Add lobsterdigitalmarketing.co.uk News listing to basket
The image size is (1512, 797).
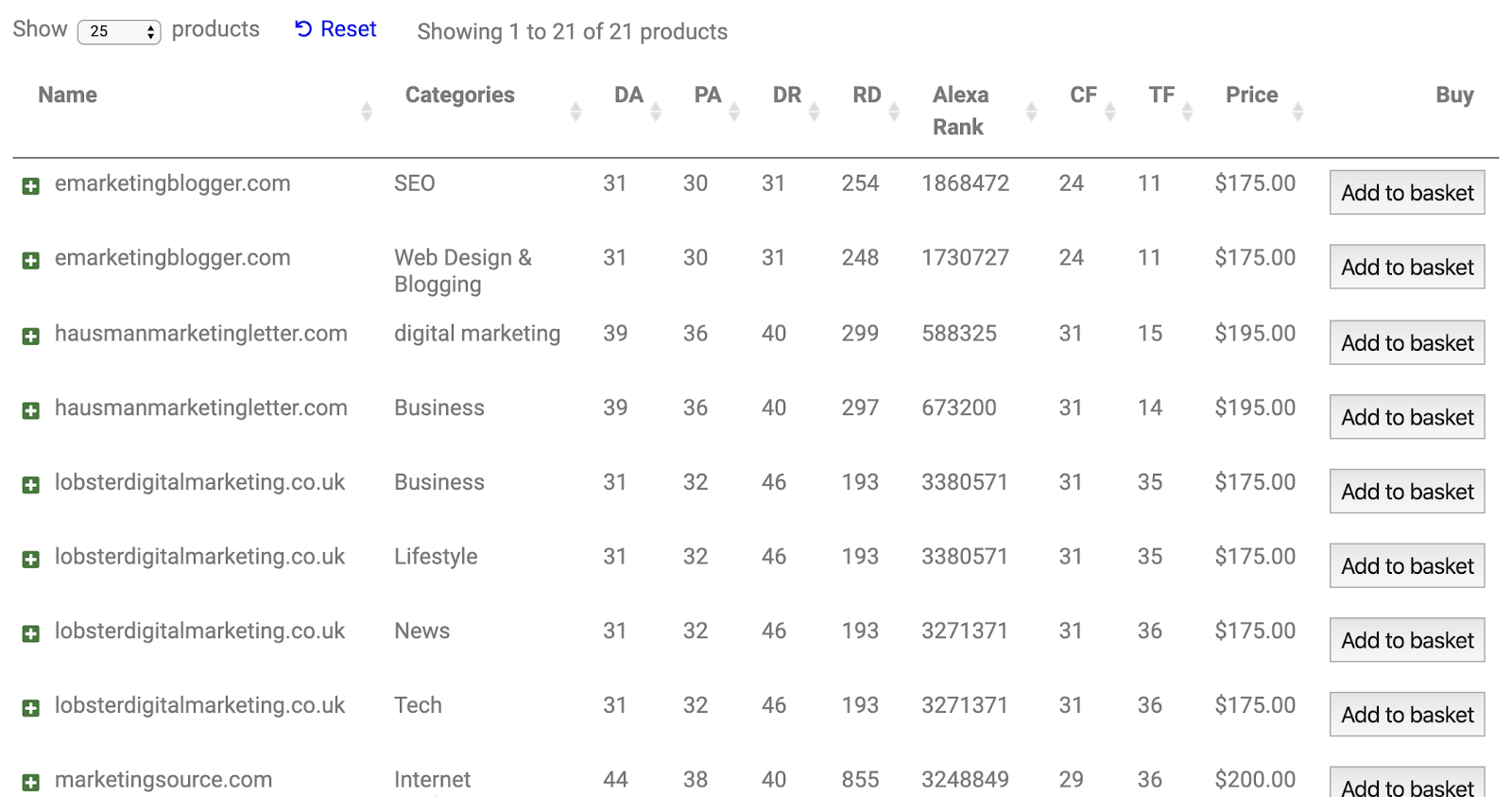pyautogui.click(x=1407, y=640)
